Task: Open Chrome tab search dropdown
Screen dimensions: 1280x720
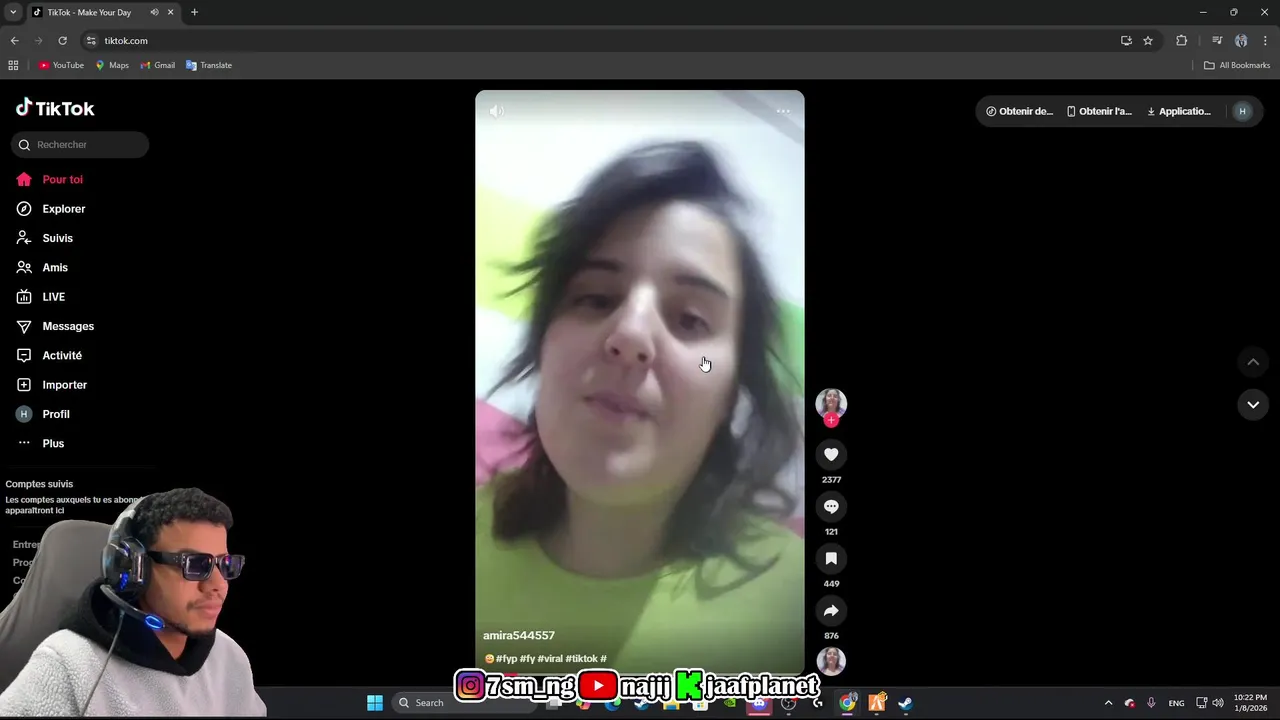Action: coord(13,12)
